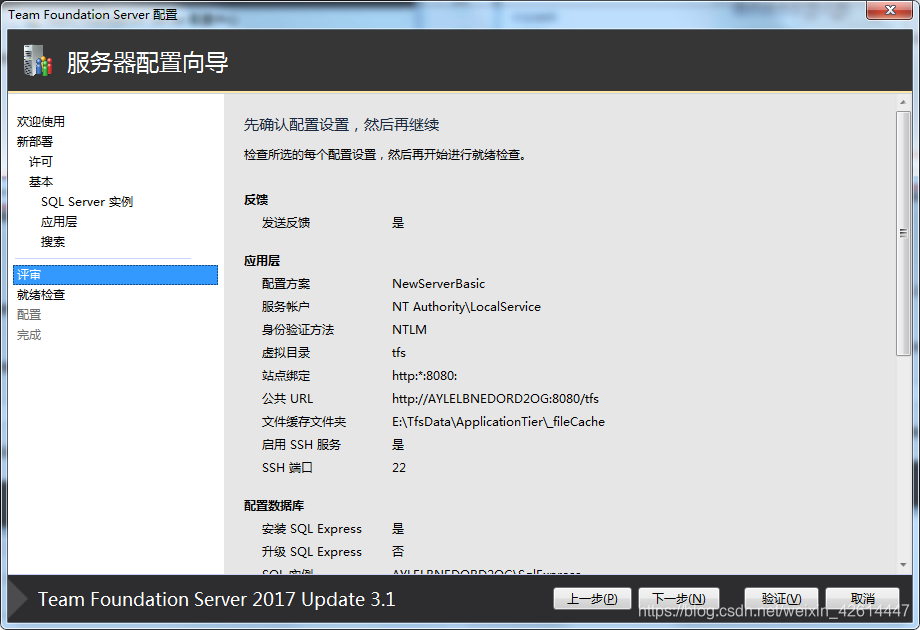Click the SSH 端口 label
Viewport: 920px width, 630px height.
[287, 468]
